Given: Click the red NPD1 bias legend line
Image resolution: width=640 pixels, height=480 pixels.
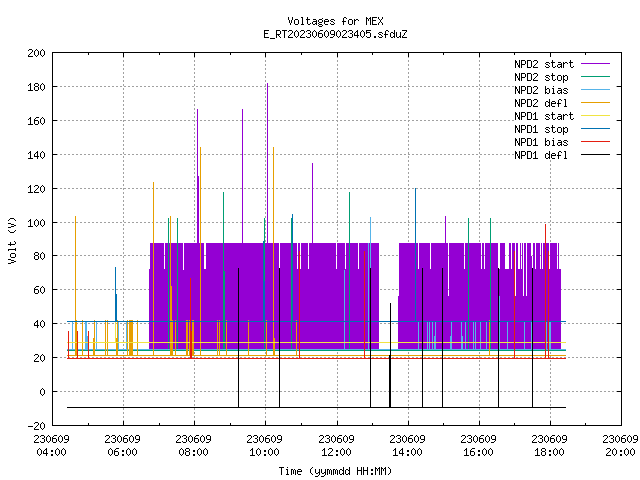Looking at the screenshot, I should pos(595,142).
